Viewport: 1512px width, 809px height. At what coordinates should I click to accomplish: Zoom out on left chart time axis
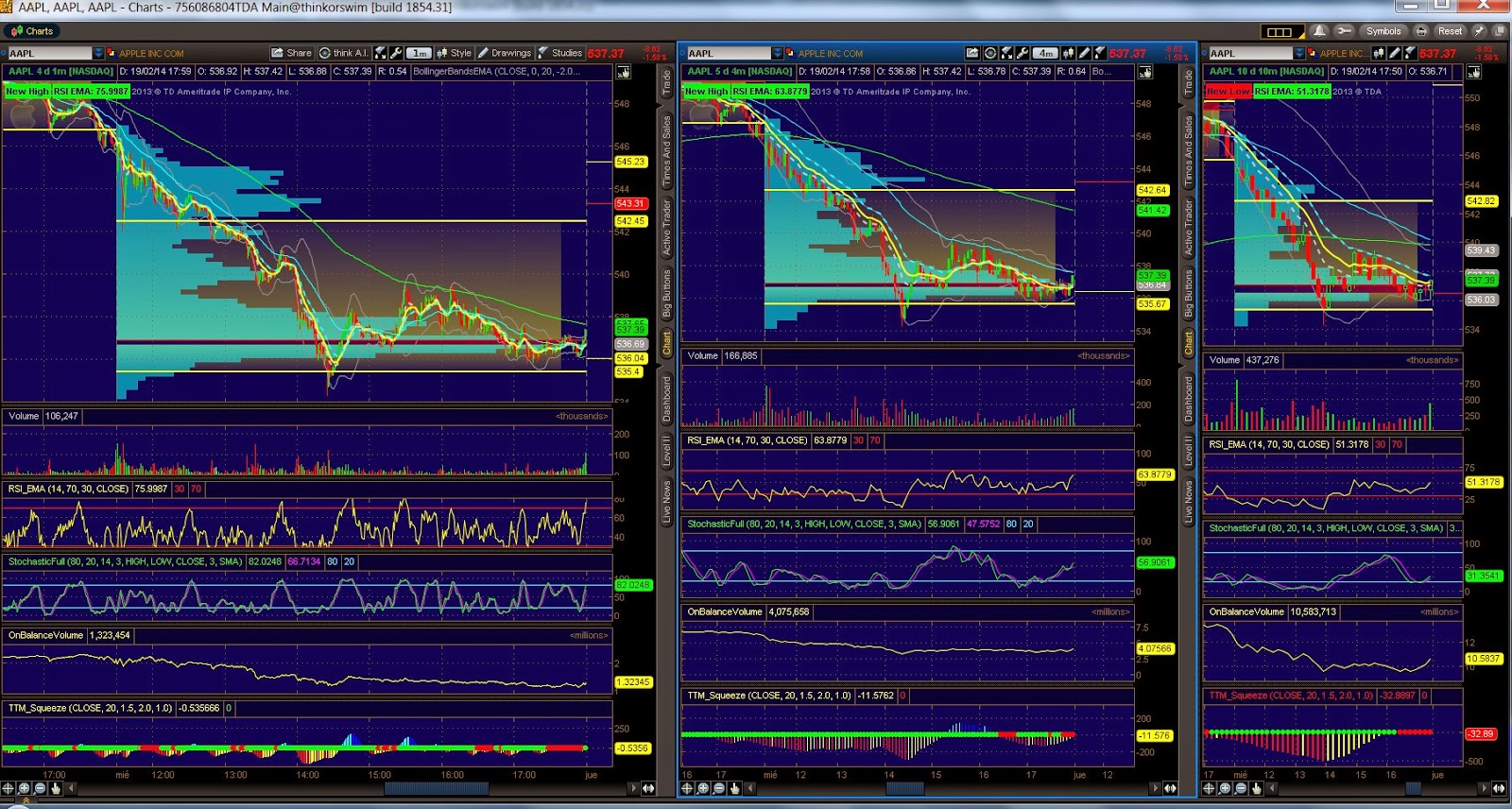click(x=40, y=788)
